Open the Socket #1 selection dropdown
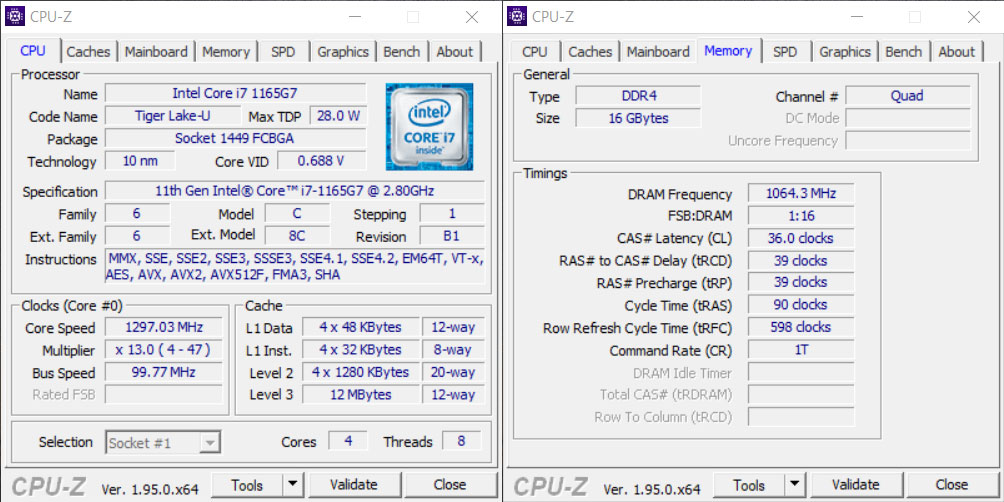Viewport: 1004px width, 502px height. 163,442
